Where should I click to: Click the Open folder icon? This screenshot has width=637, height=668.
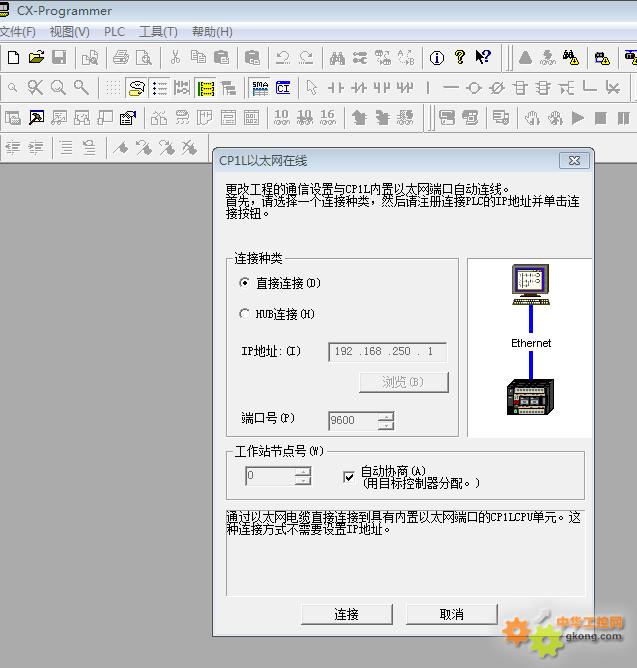37,57
